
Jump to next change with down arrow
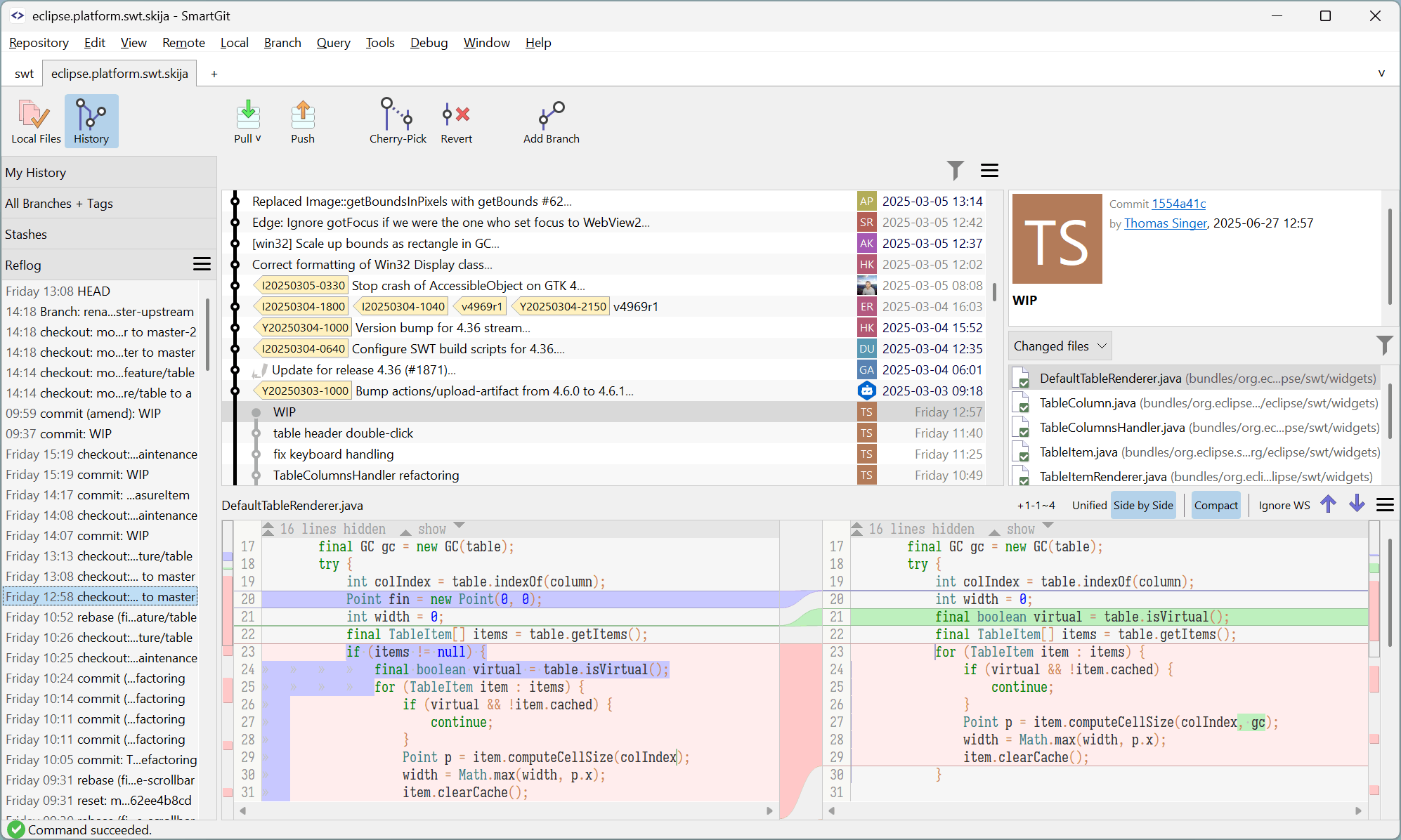1356,504
